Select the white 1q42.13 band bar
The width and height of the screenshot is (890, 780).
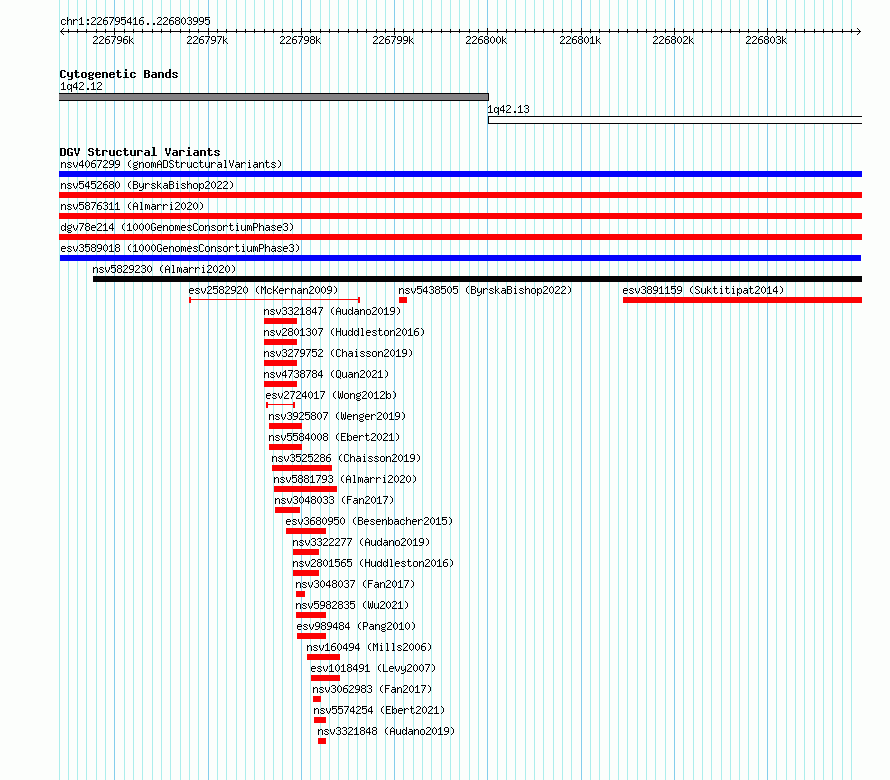point(675,120)
